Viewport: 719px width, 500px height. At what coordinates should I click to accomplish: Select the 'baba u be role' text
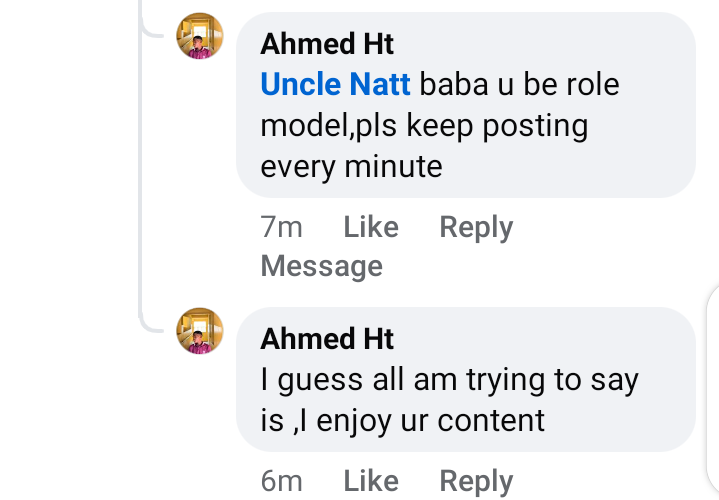coord(520,84)
